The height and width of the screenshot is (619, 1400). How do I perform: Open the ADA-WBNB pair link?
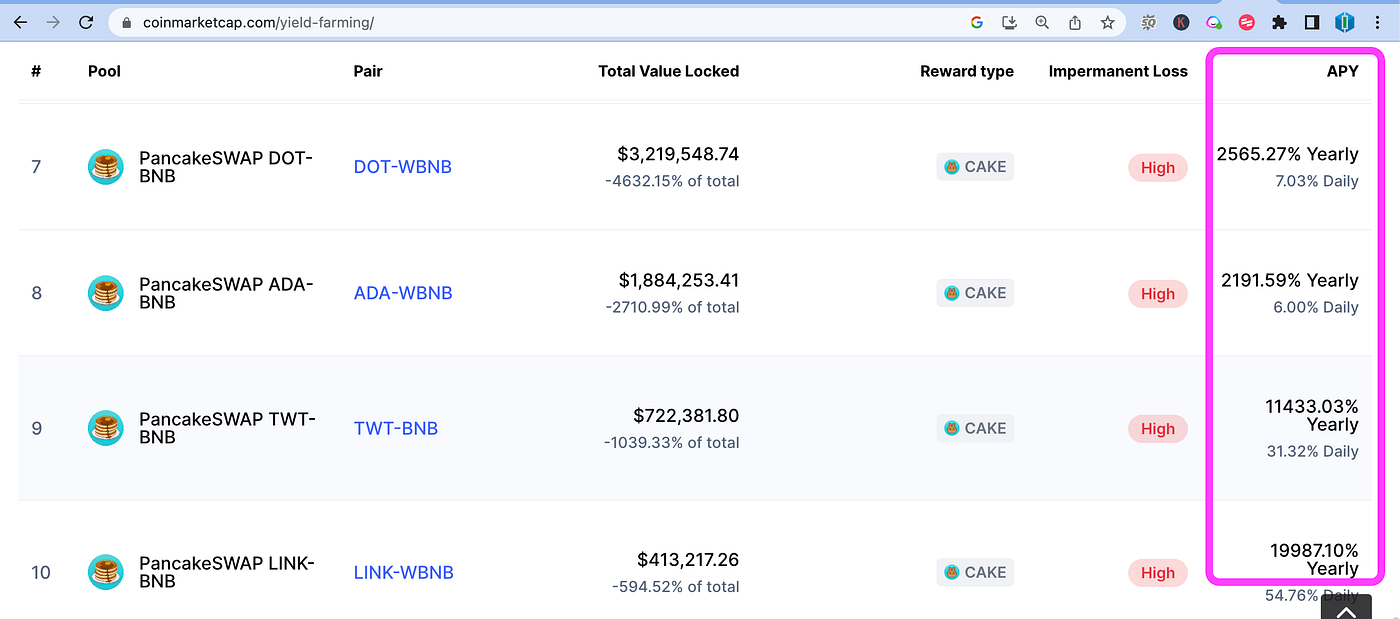click(x=403, y=293)
